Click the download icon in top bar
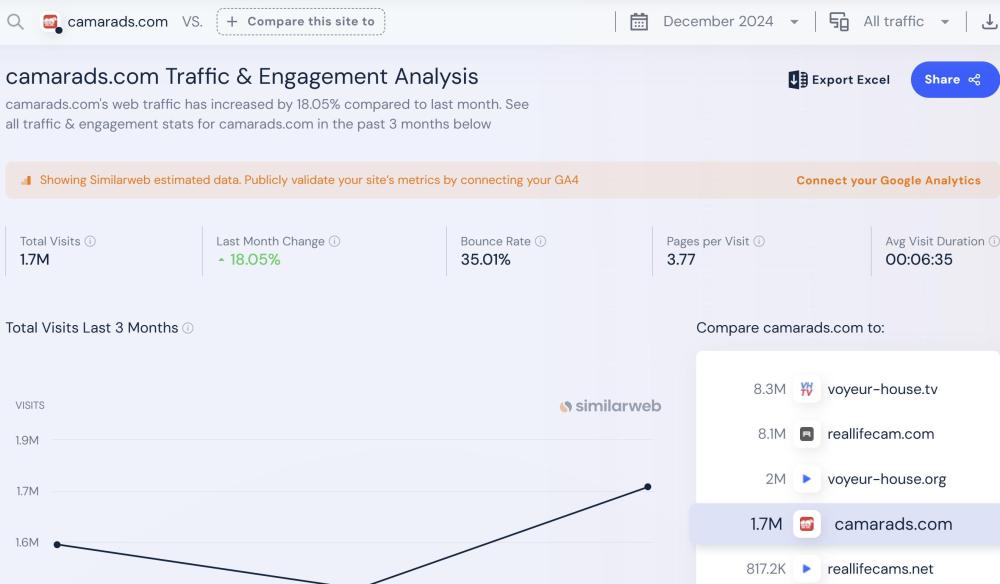 coord(989,22)
